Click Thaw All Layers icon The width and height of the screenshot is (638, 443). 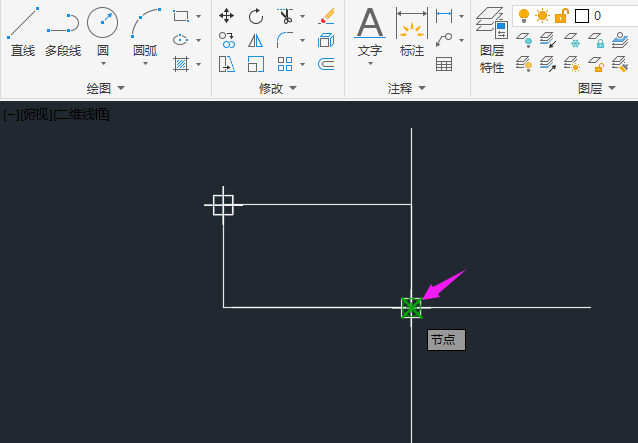pyautogui.click(x=572, y=64)
